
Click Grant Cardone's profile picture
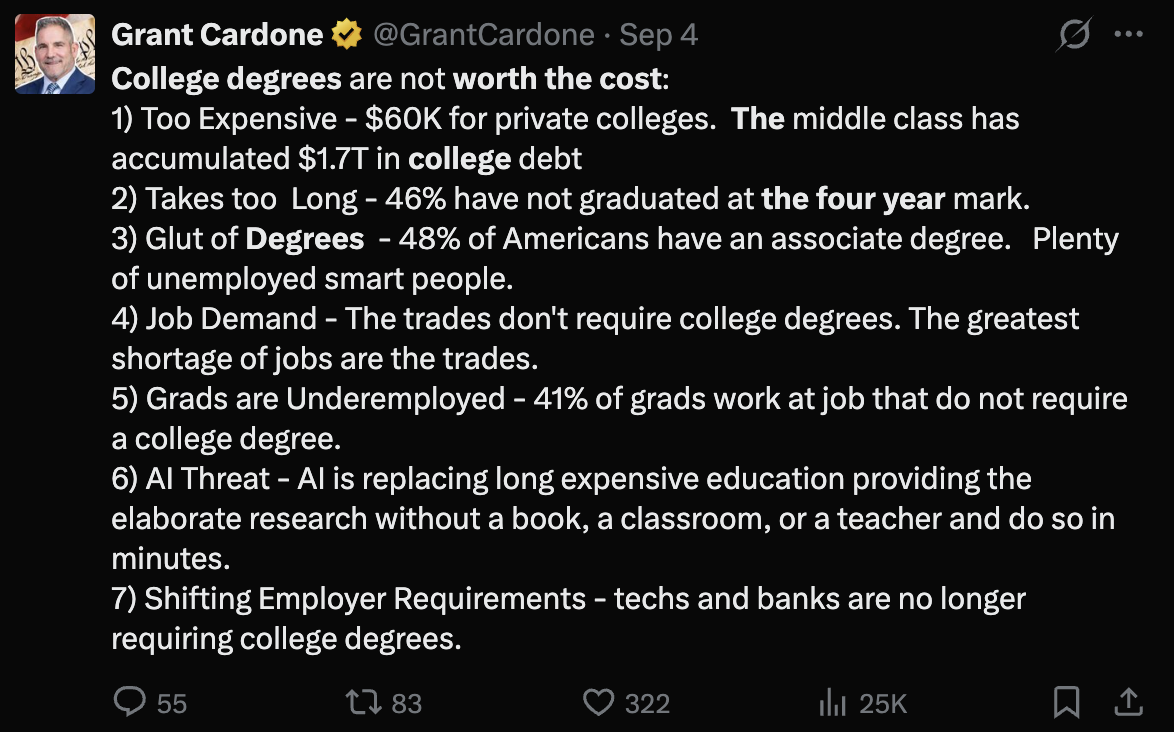pos(55,54)
